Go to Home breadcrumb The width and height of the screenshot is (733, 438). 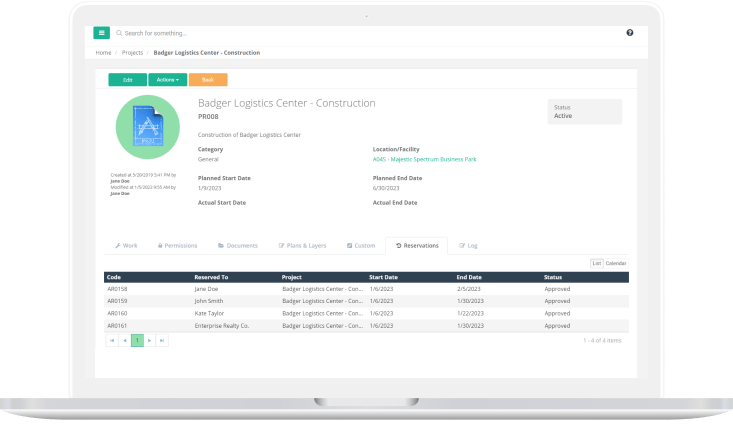103,53
